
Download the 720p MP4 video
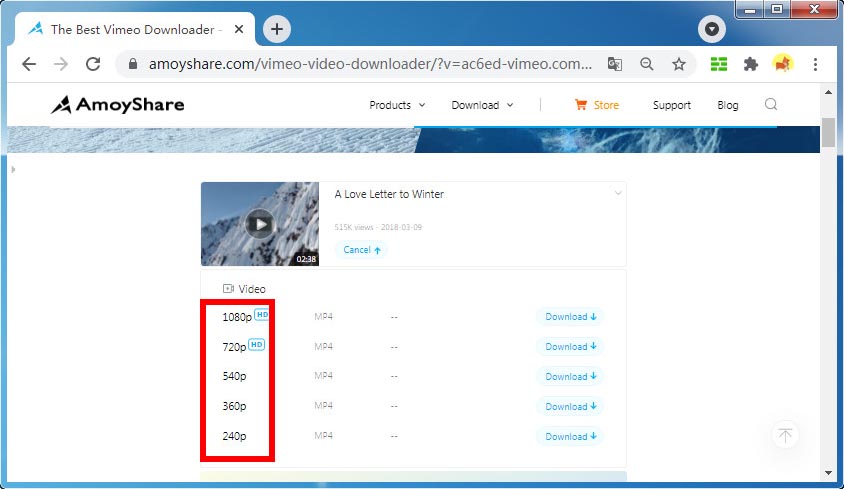point(570,346)
